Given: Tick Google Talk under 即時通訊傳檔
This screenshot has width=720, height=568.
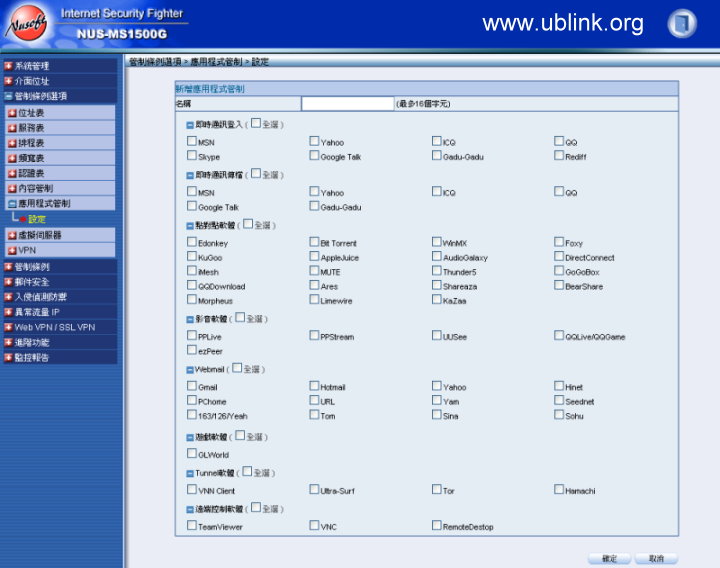Looking at the screenshot, I should pos(192,206).
